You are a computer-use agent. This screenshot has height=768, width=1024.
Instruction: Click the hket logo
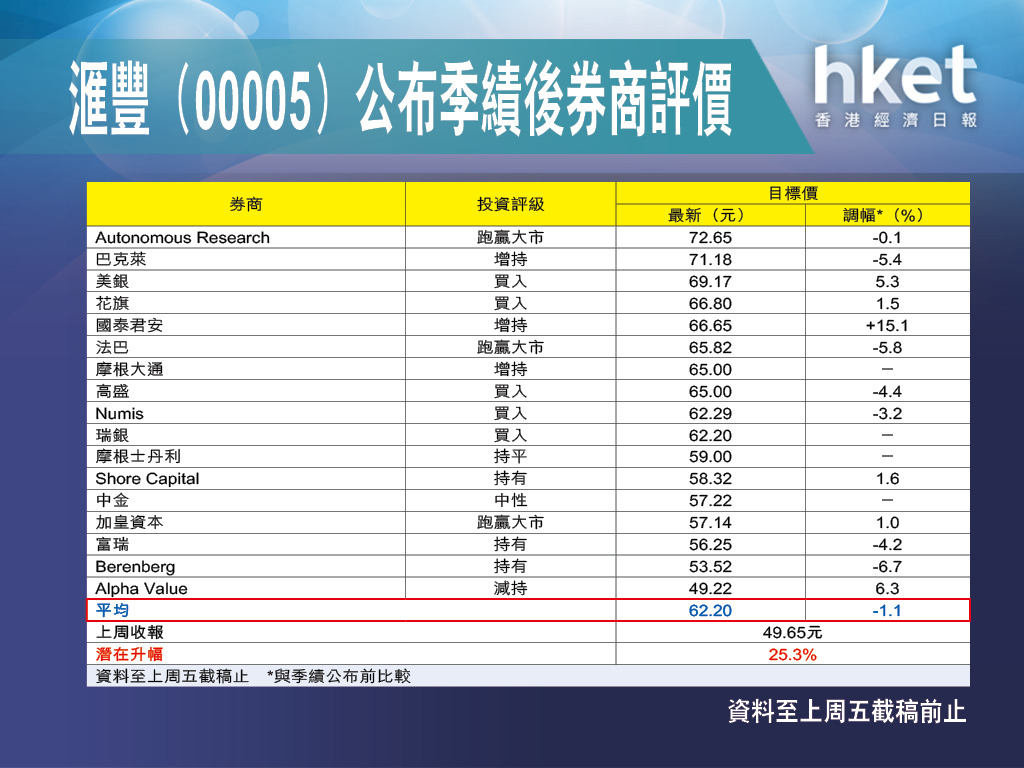[x=895, y=86]
